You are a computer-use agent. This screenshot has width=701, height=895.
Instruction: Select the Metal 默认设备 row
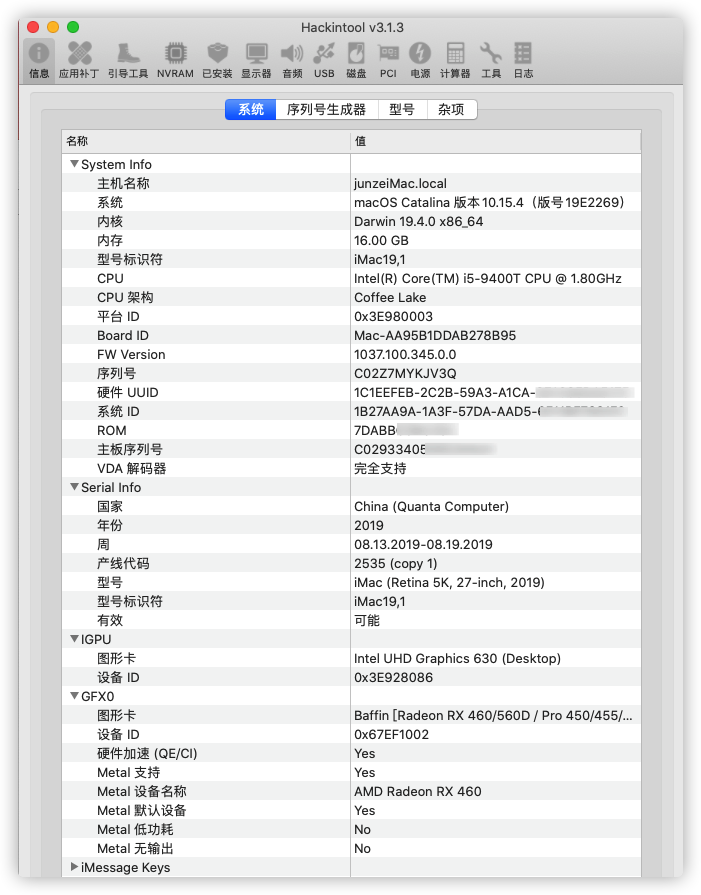coord(351,810)
